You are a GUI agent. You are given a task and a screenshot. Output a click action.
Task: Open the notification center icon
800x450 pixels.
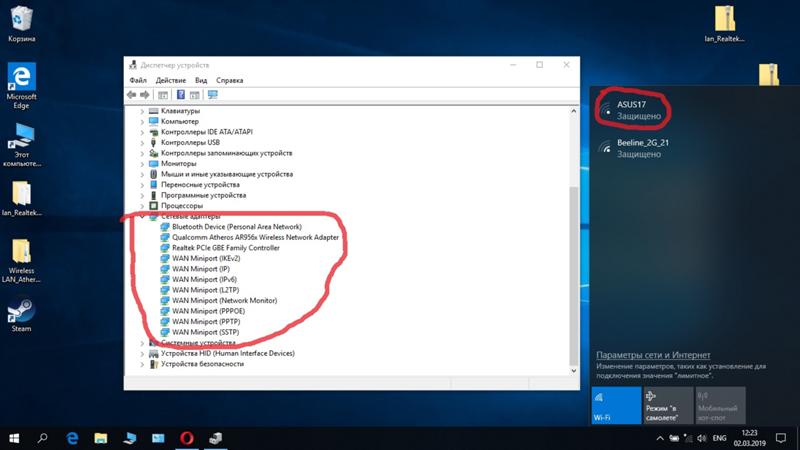pos(781,438)
